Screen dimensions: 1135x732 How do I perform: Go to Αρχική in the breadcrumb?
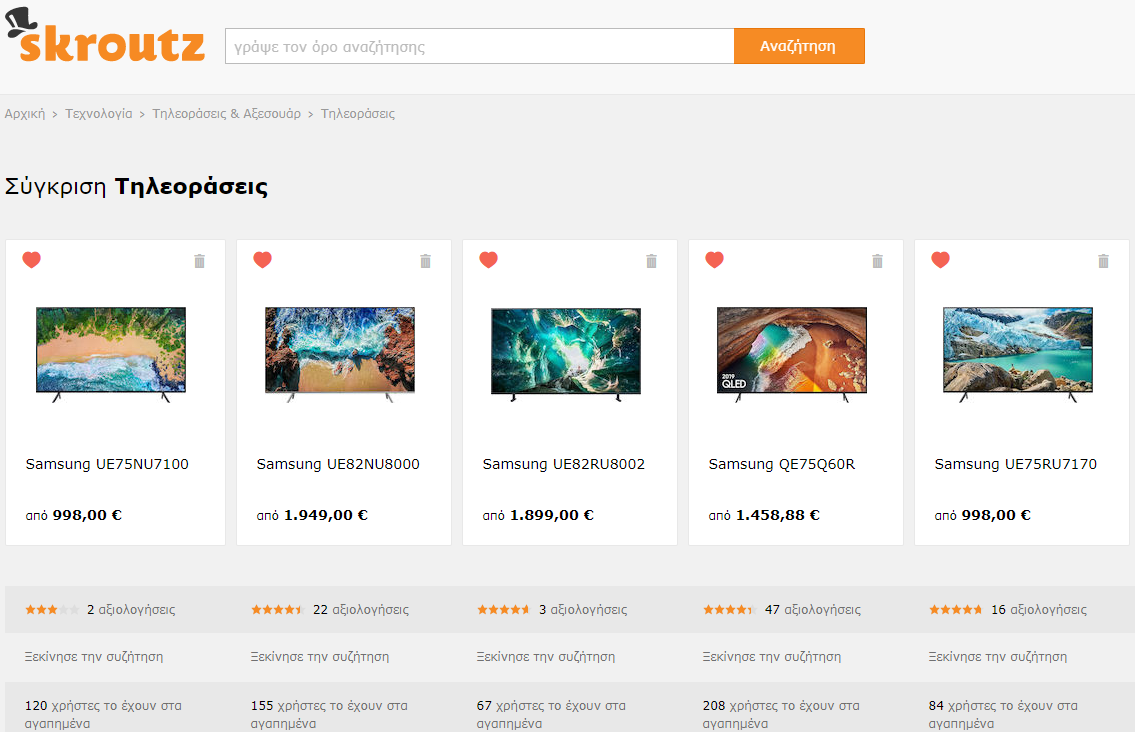pyautogui.click(x=25, y=114)
